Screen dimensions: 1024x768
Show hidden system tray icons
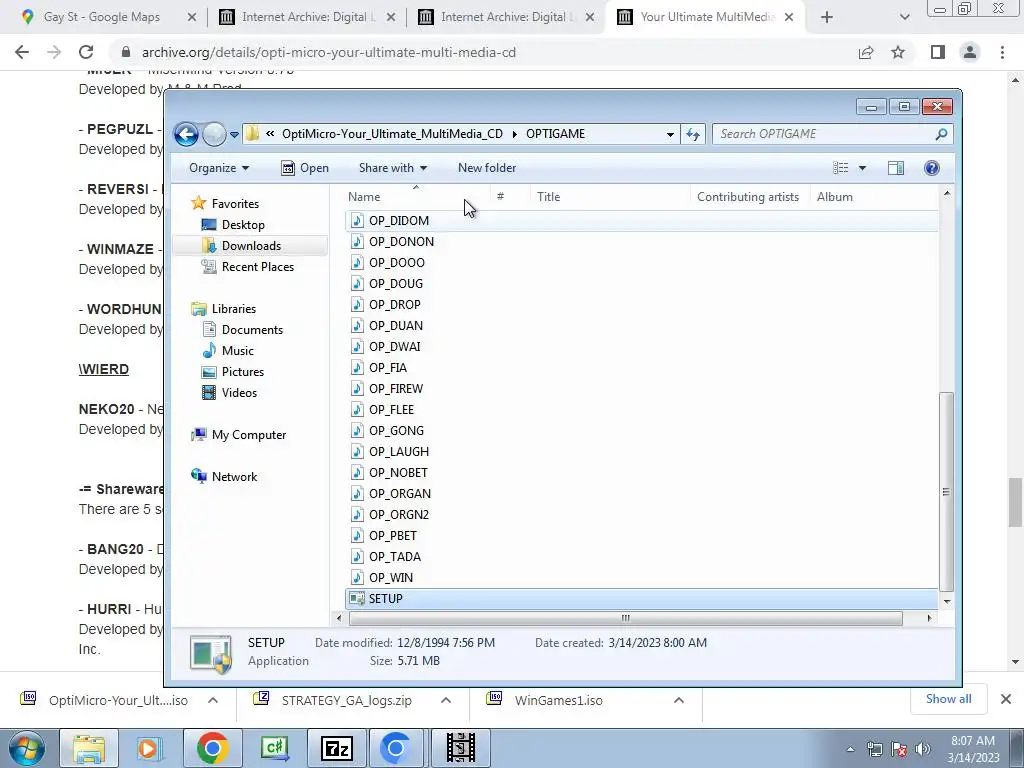(x=850, y=749)
